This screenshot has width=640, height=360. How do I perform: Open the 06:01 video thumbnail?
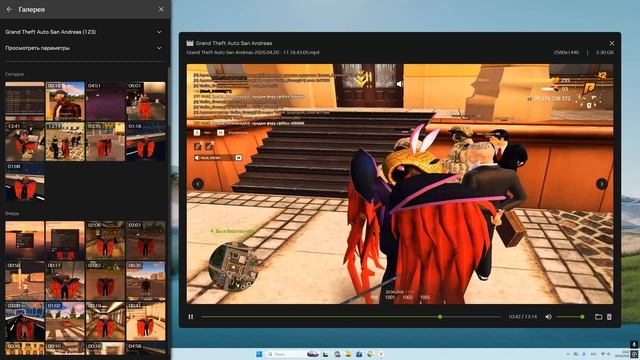coord(146,101)
